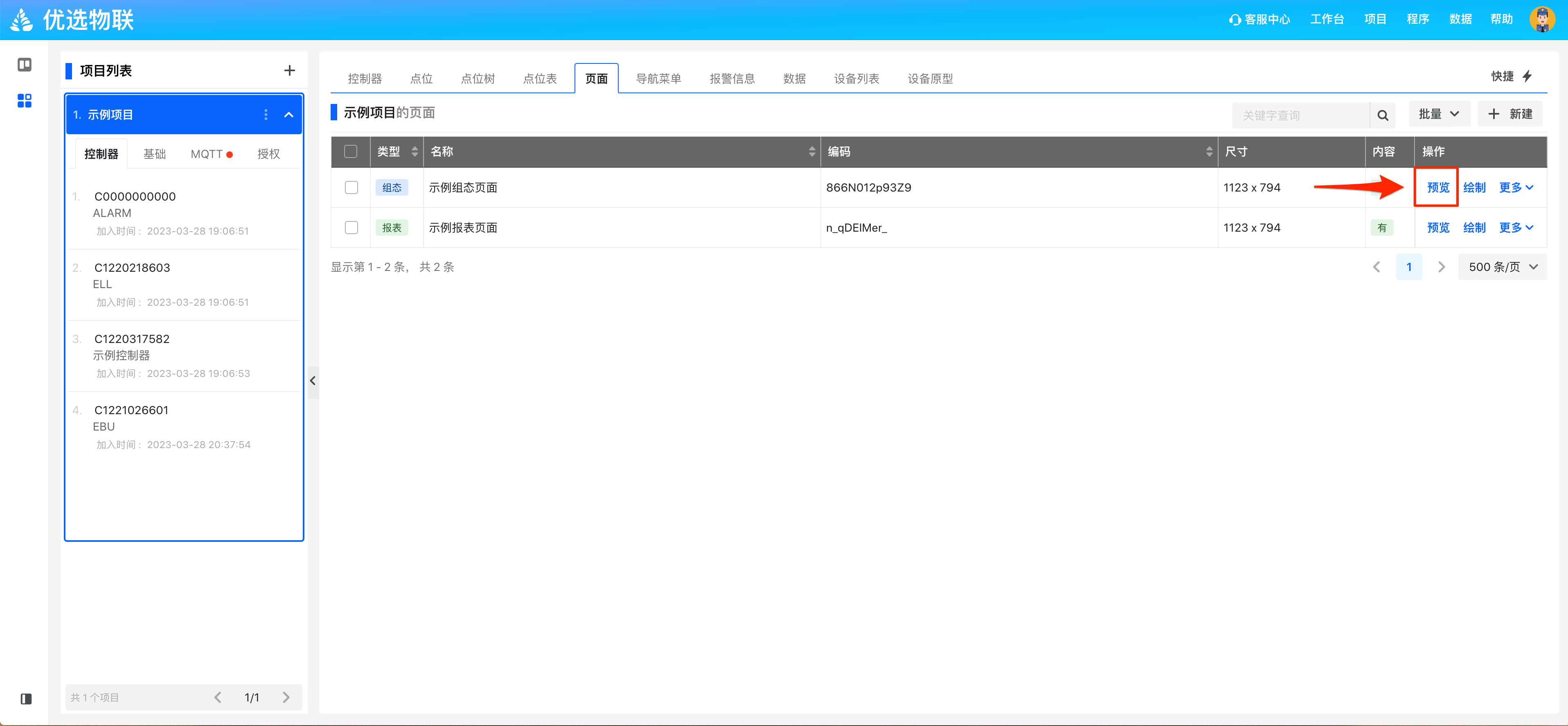Open the 批量 batch dropdown

tap(1439, 115)
